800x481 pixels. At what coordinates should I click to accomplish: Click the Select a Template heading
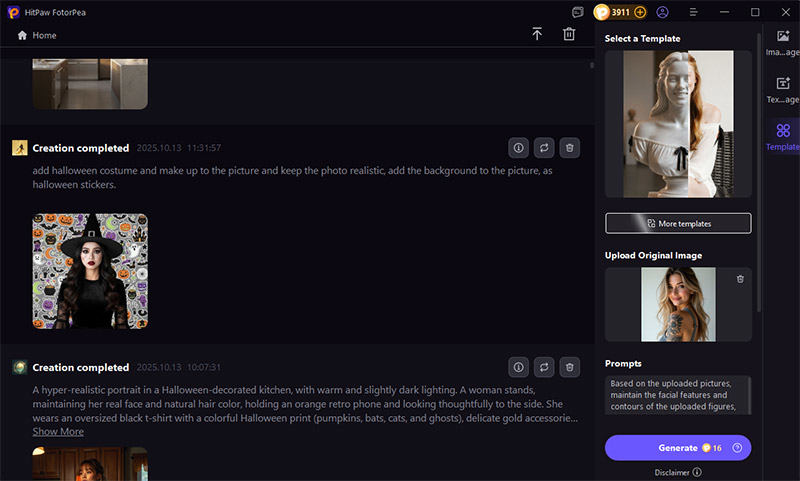[642, 38]
